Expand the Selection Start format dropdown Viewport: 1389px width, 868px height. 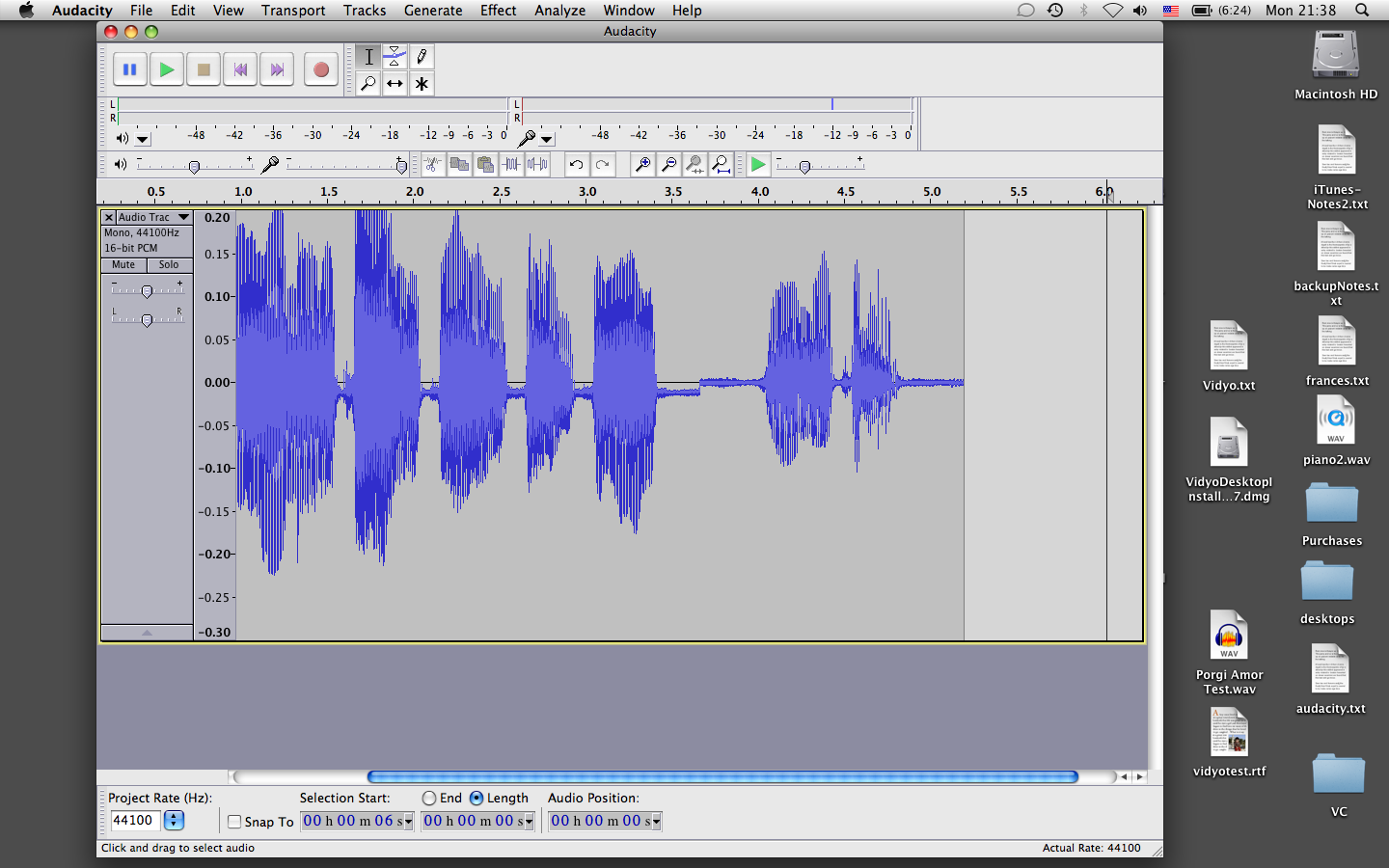[409, 822]
